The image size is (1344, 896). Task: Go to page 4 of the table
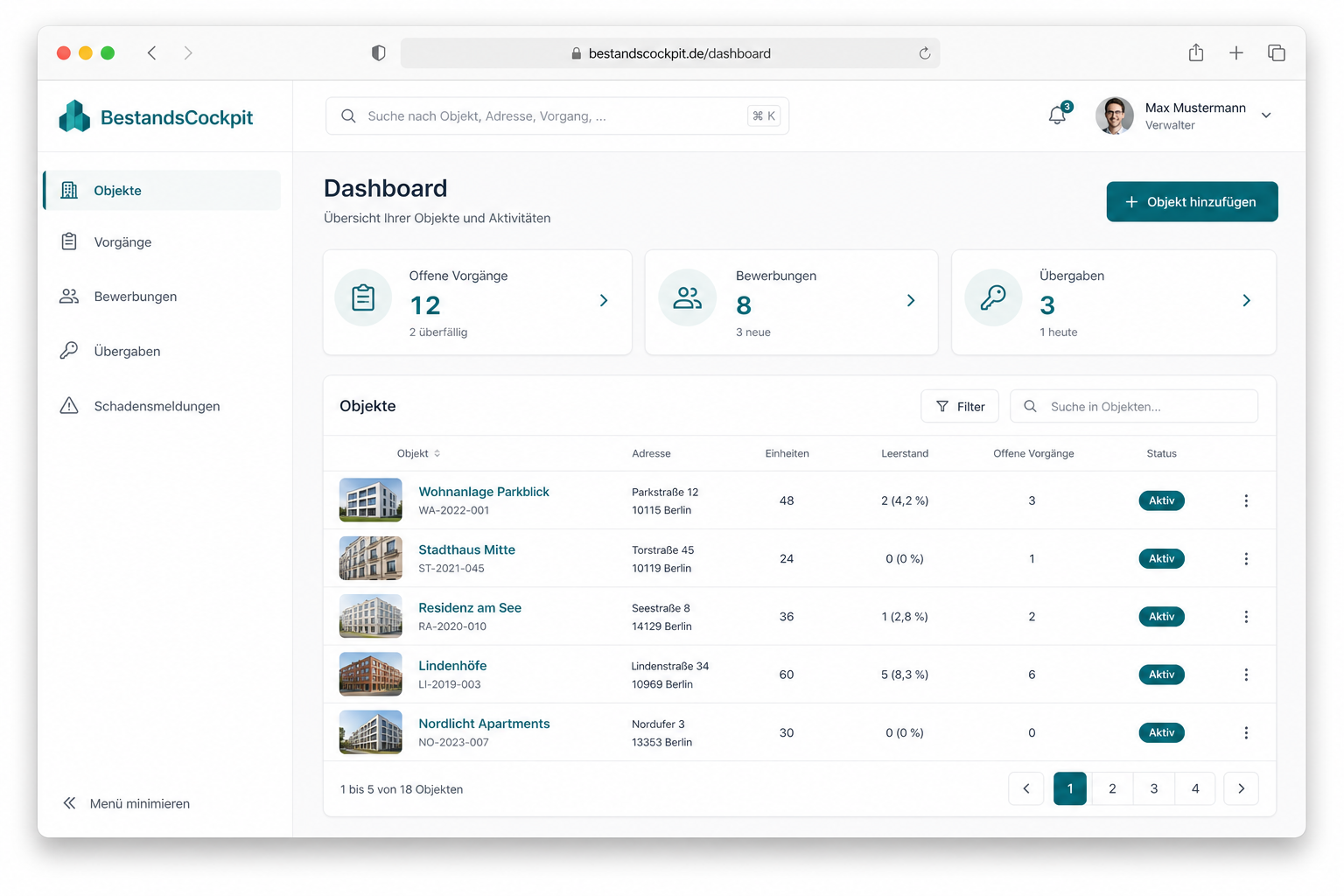point(1195,788)
